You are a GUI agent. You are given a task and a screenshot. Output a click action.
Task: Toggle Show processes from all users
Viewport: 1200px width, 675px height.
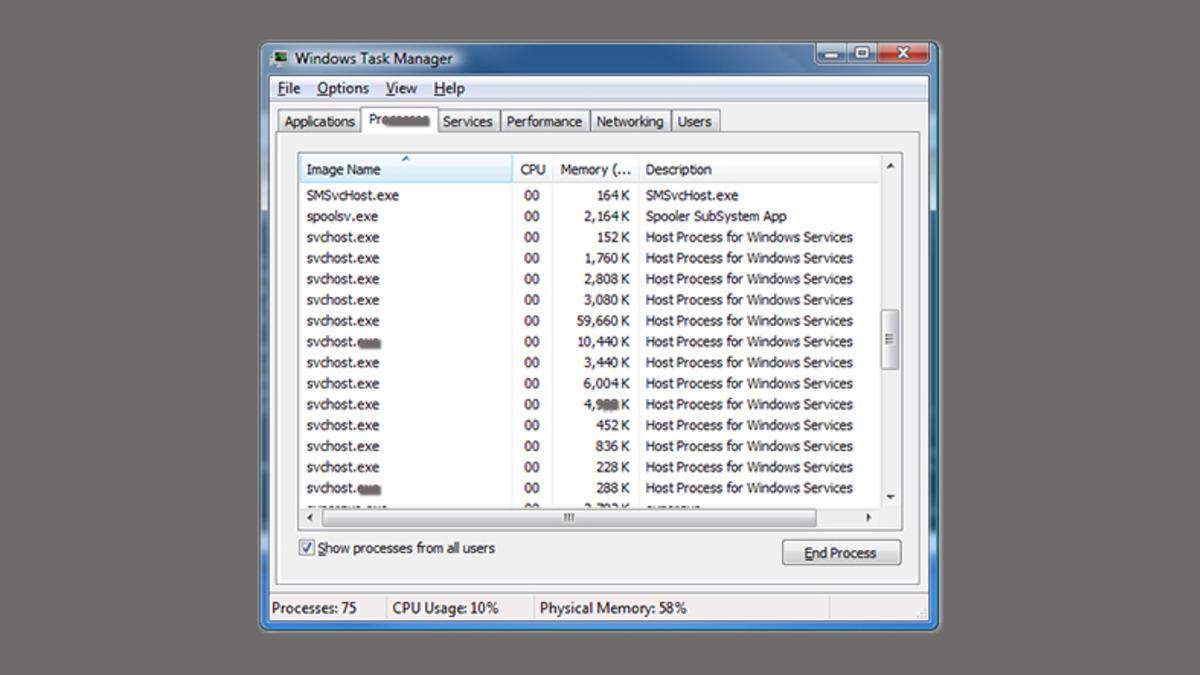pos(306,547)
